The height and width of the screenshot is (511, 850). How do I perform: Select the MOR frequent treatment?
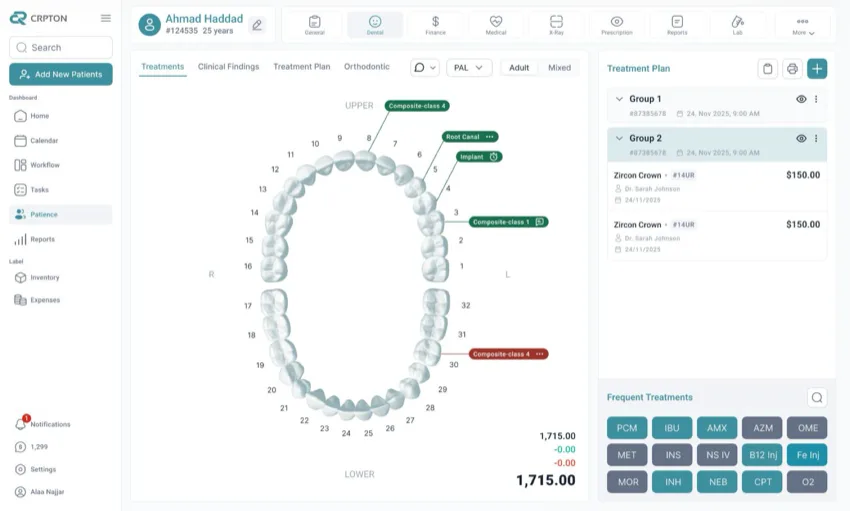coord(627,482)
